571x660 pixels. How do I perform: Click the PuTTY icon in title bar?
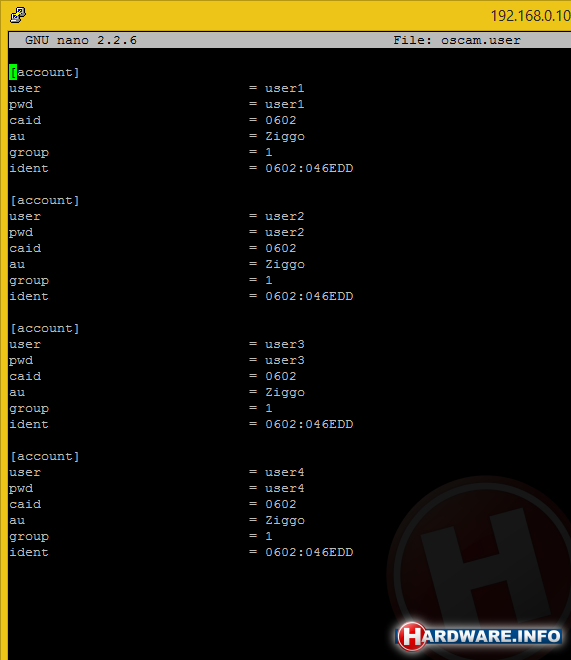click(x=18, y=15)
